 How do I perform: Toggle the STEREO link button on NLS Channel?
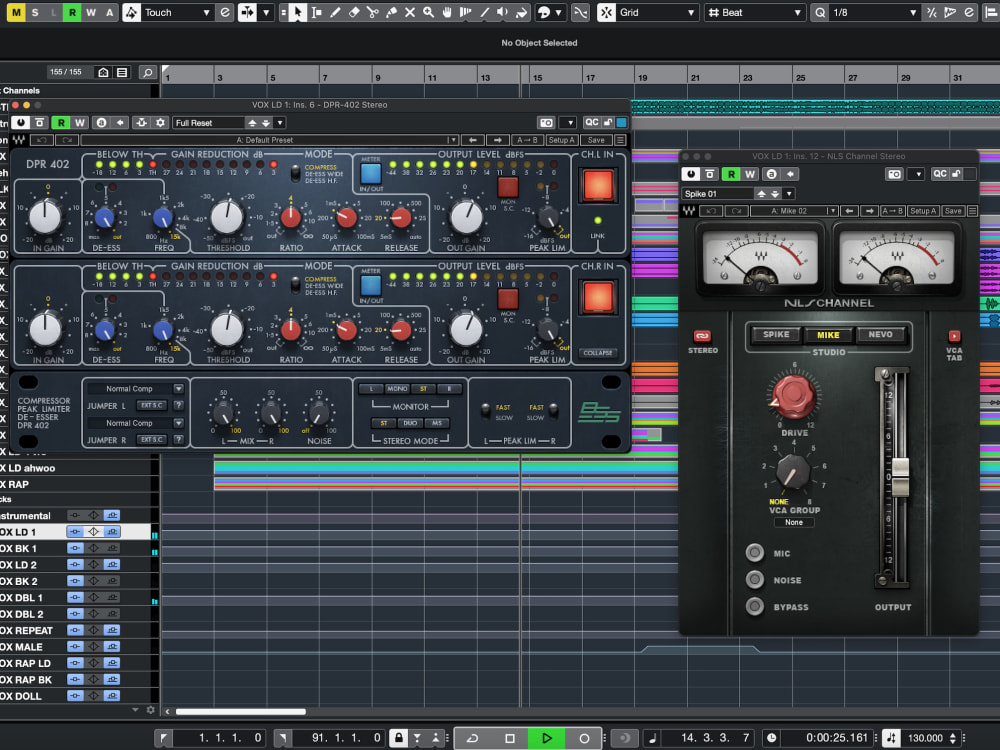pos(702,336)
